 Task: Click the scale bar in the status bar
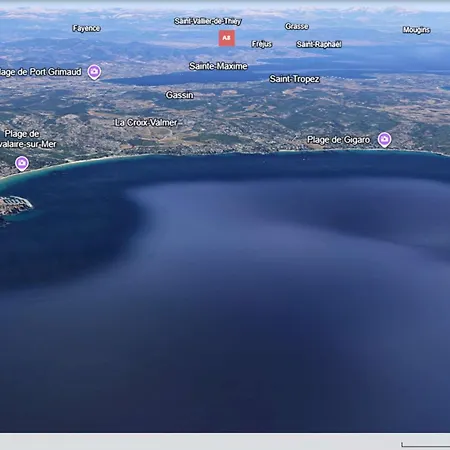426,445
